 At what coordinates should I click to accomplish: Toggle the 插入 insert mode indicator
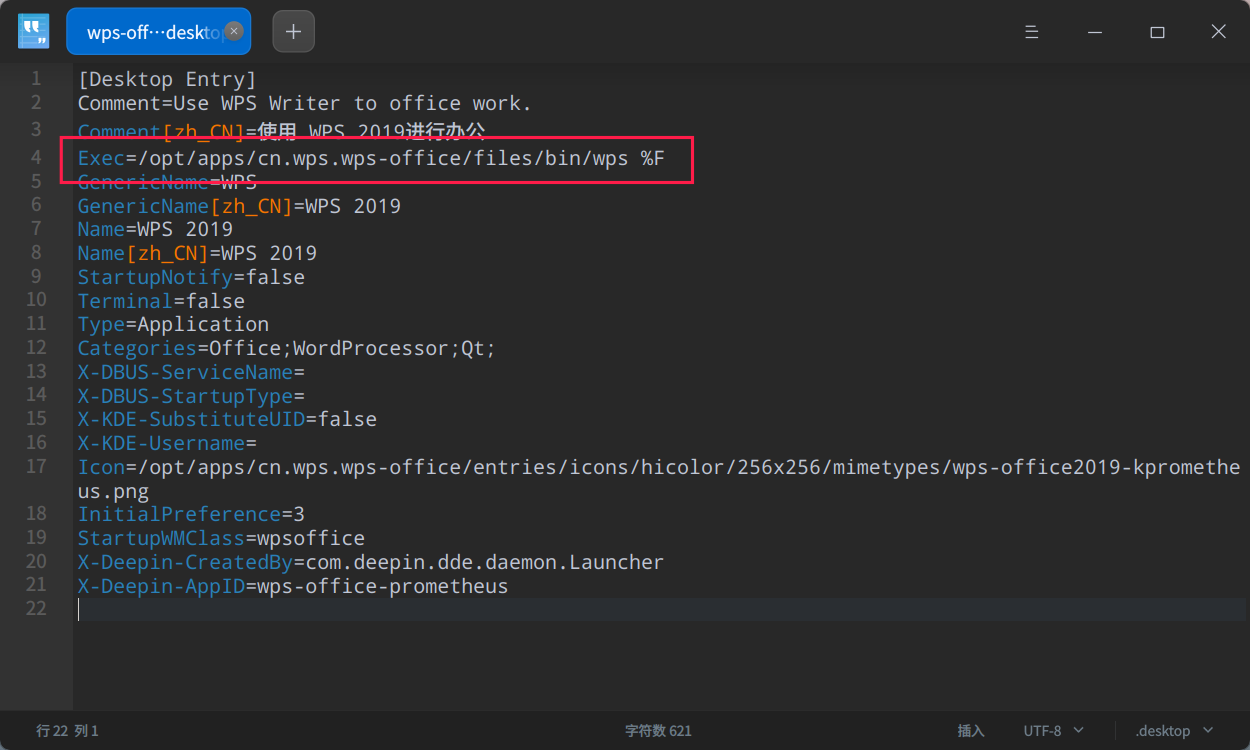[x=971, y=730]
